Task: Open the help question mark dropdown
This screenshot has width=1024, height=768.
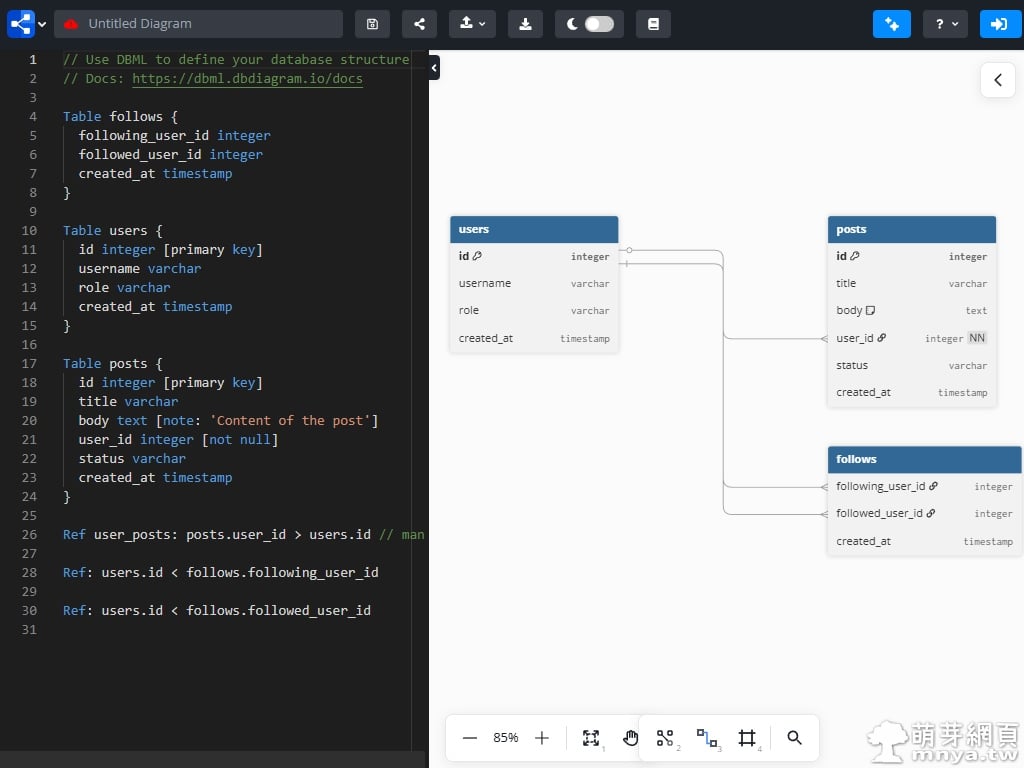Action: click(945, 24)
